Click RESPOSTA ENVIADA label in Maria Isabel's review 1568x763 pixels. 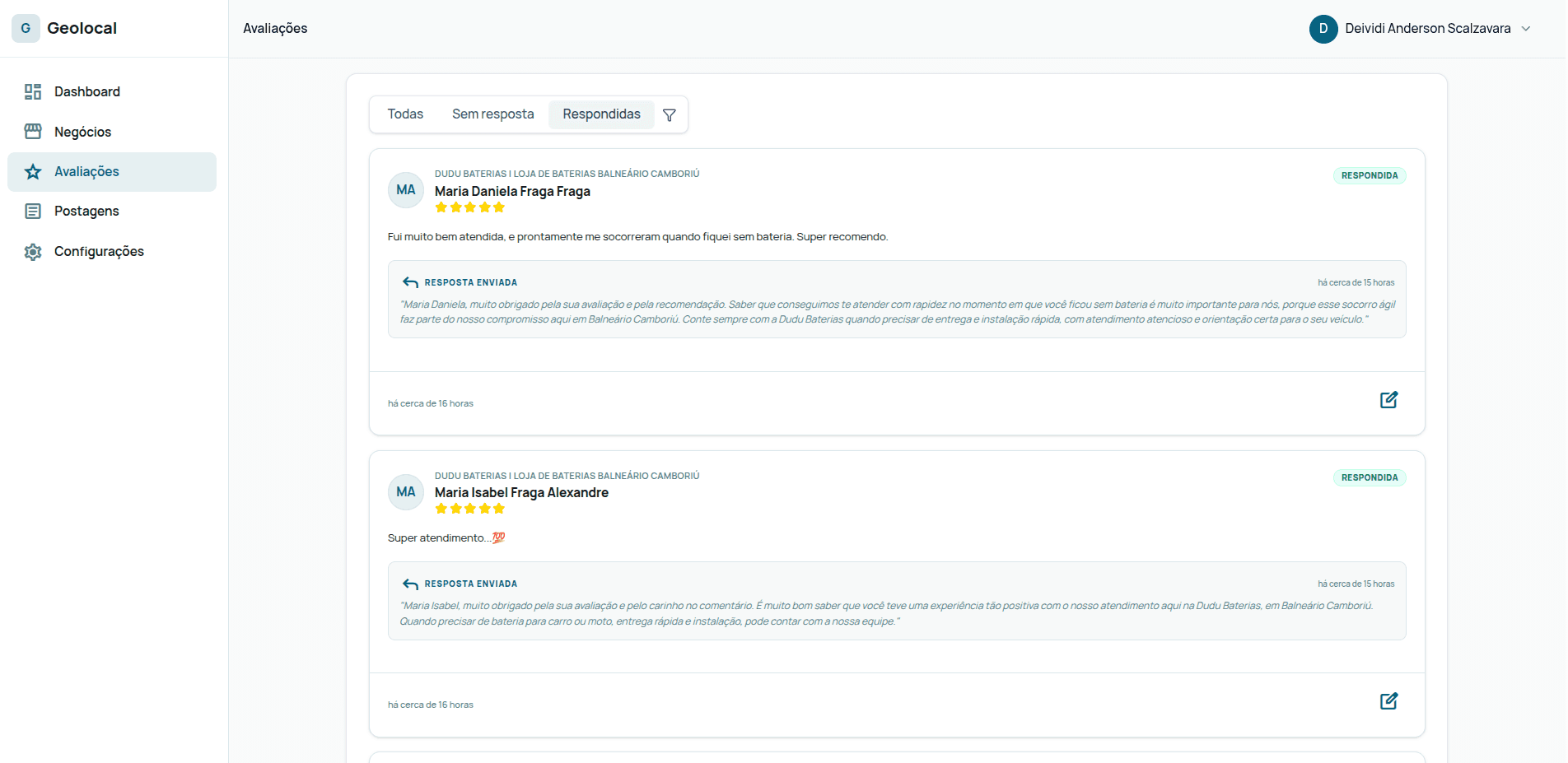pyautogui.click(x=471, y=584)
